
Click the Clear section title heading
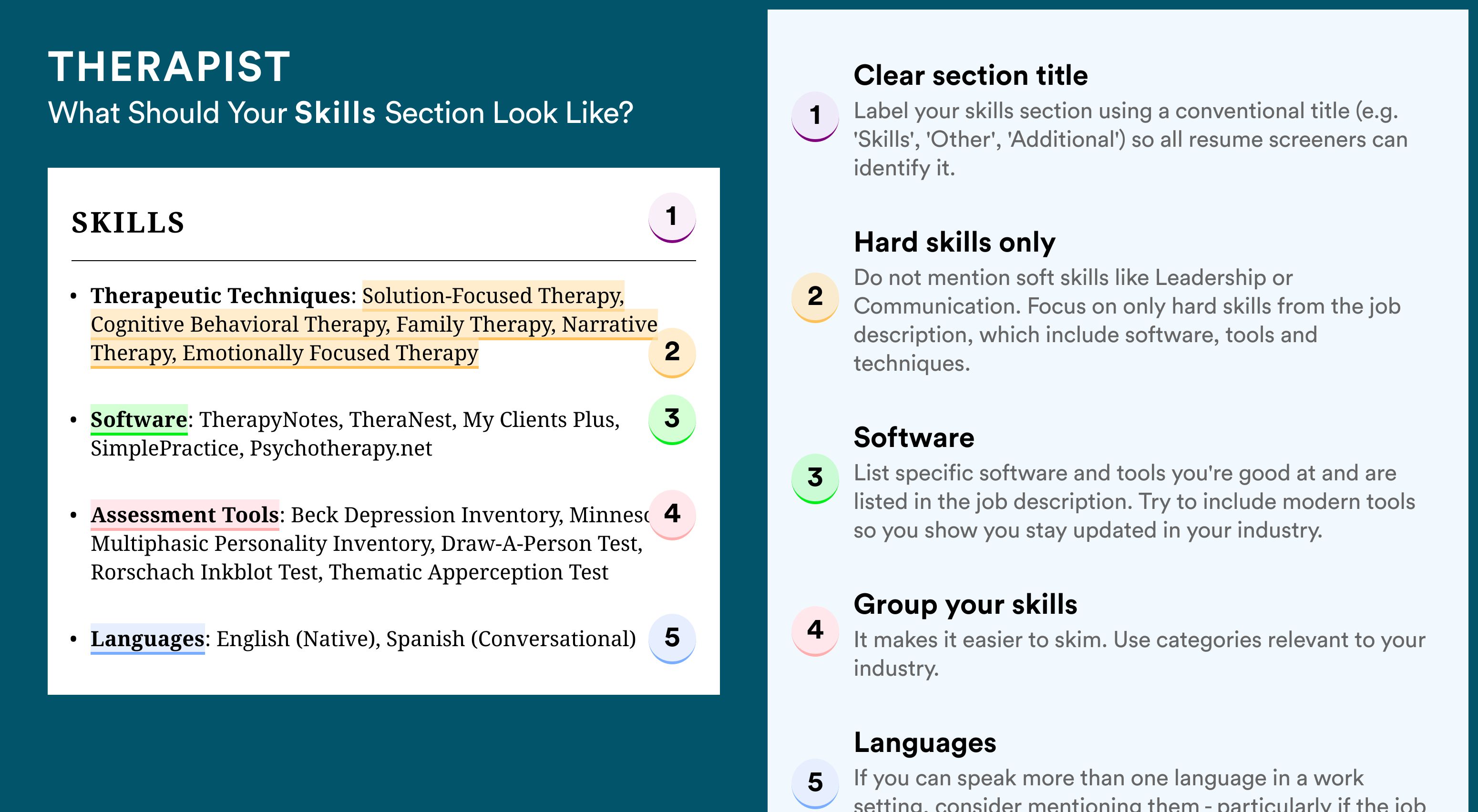(970, 75)
